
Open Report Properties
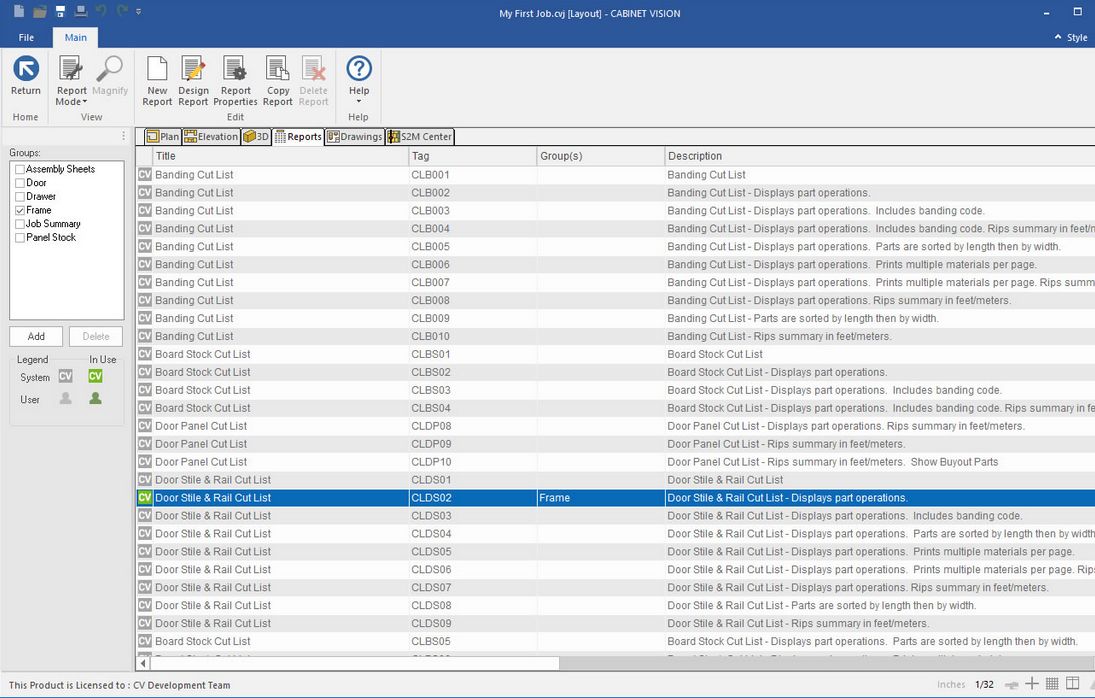point(236,80)
